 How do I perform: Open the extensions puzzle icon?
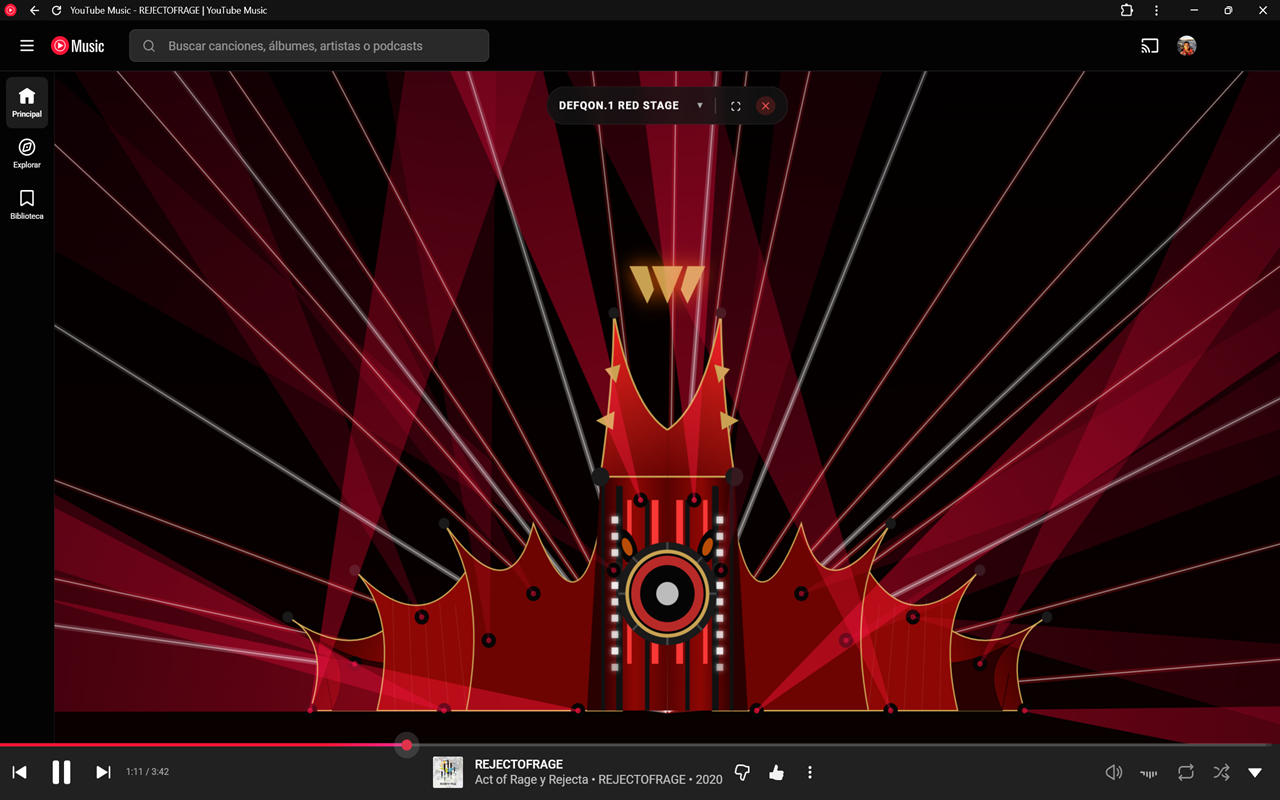pyautogui.click(x=1127, y=10)
